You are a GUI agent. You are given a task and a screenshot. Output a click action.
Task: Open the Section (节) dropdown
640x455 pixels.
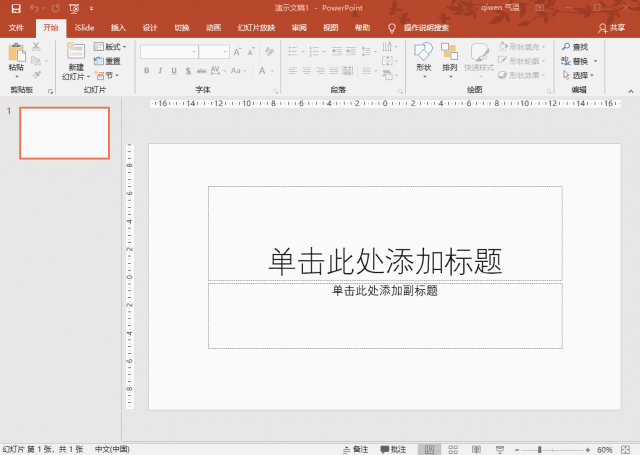pyautogui.click(x=107, y=75)
